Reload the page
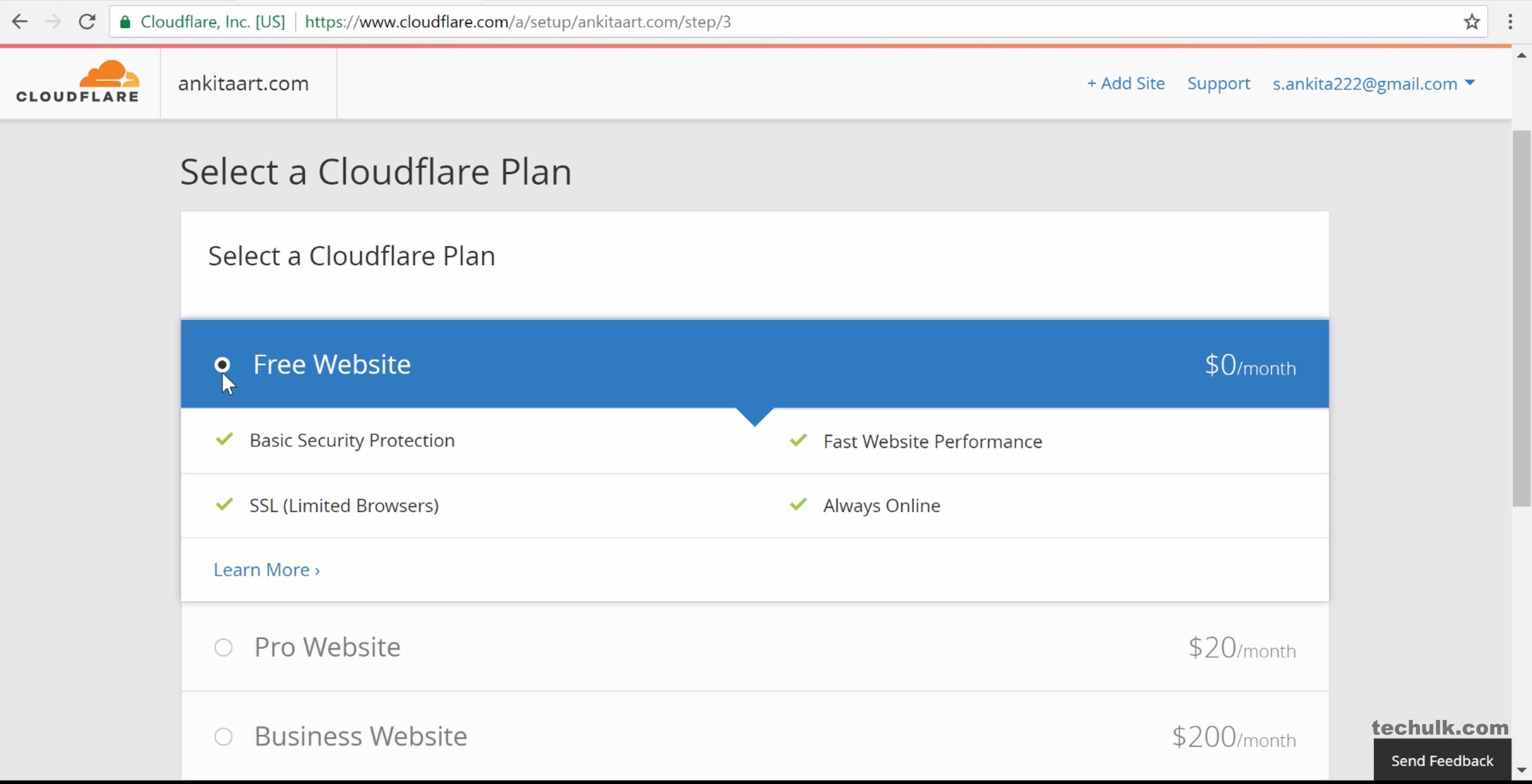 pyautogui.click(x=87, y=22)
